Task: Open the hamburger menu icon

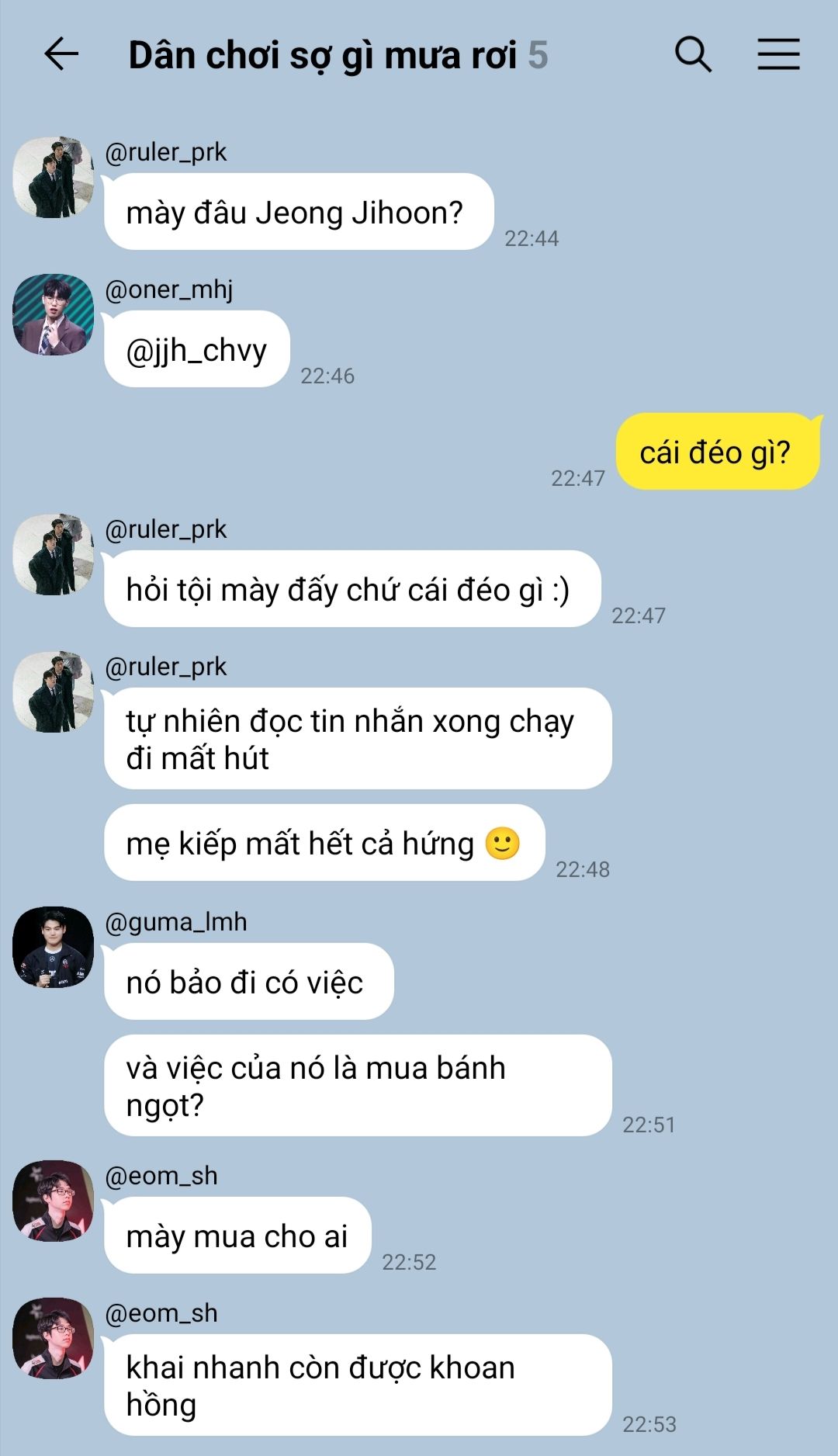Action: (778, 54)
